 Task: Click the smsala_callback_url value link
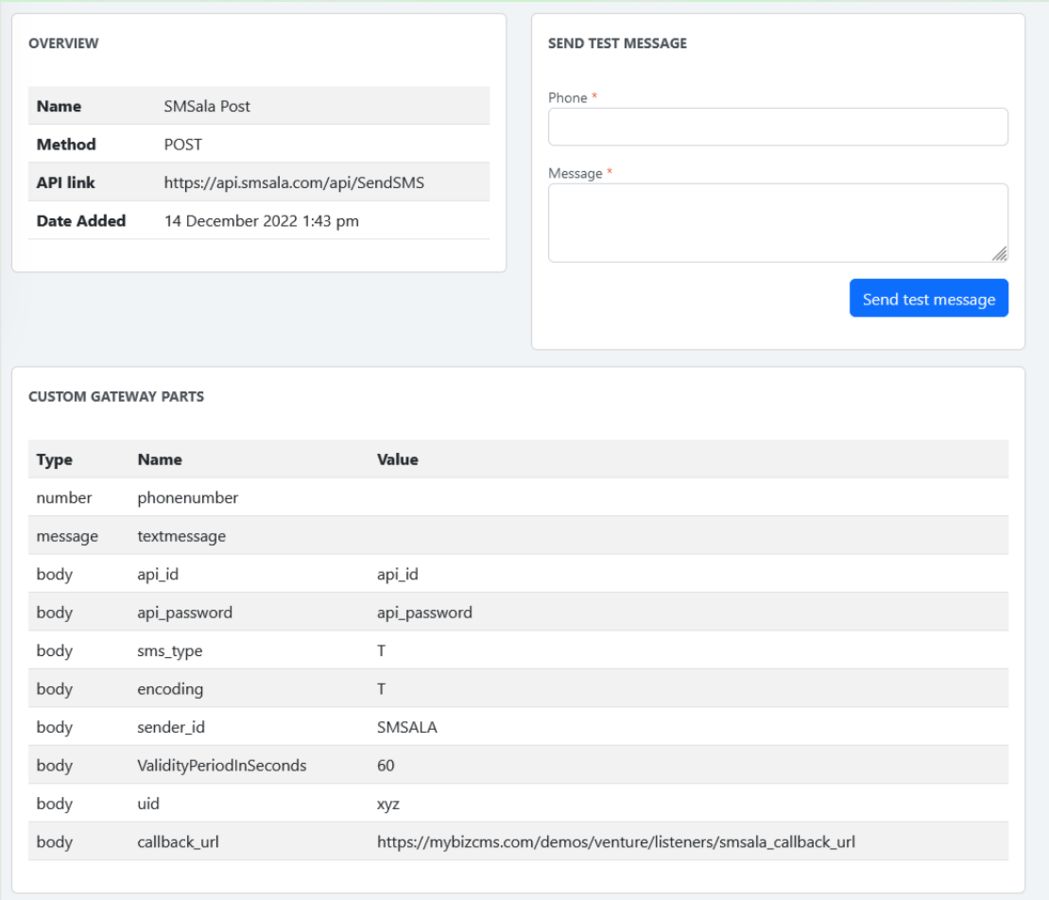615,842
